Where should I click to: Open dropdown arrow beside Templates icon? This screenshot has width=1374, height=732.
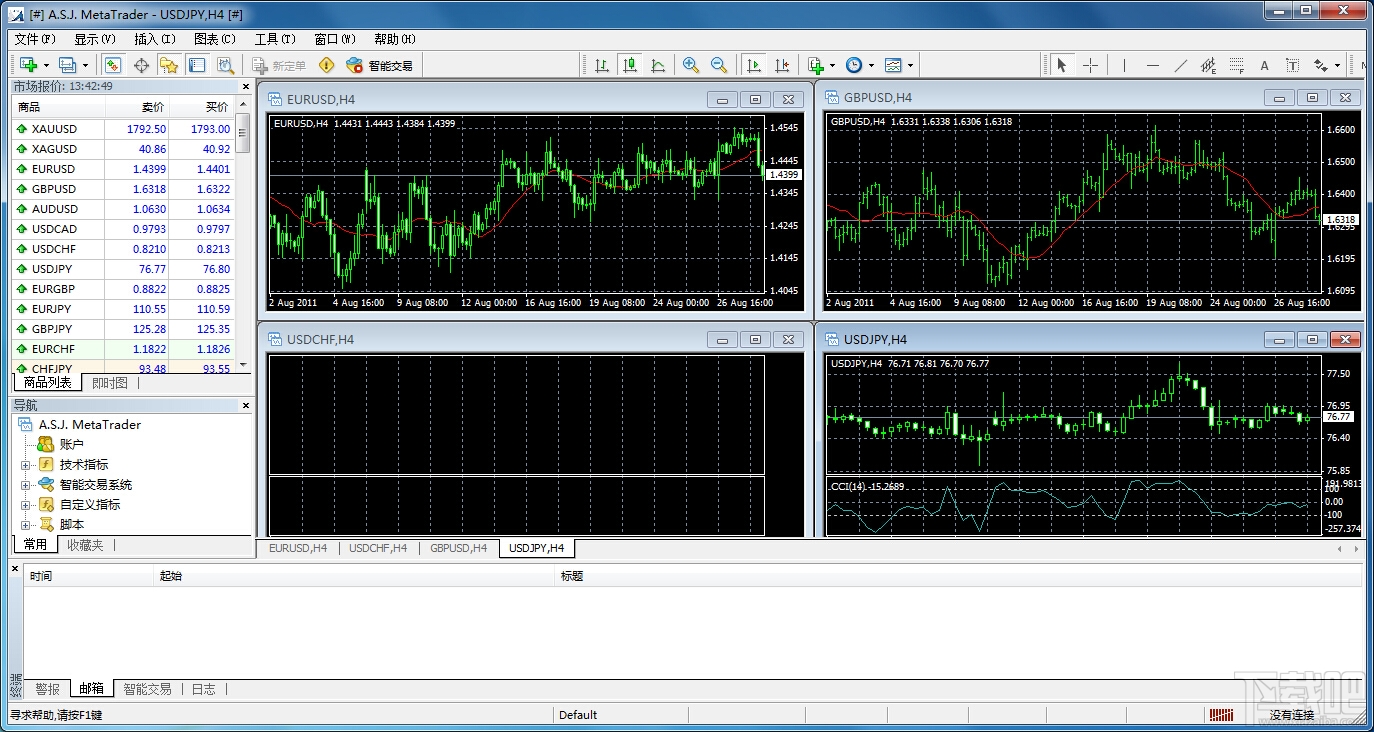click(910, 66)
